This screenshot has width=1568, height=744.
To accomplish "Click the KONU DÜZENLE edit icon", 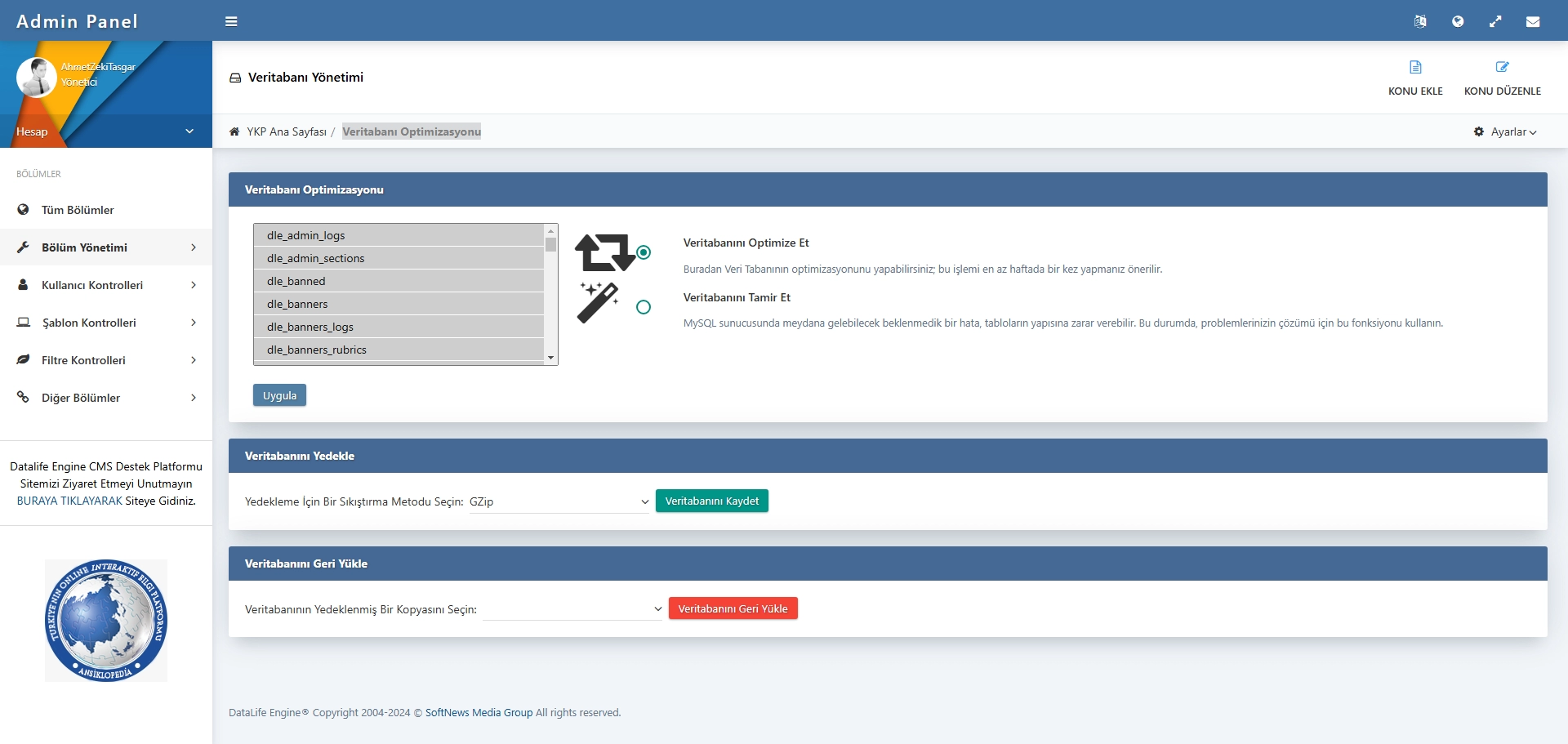I will click(x=1502, y=67).
